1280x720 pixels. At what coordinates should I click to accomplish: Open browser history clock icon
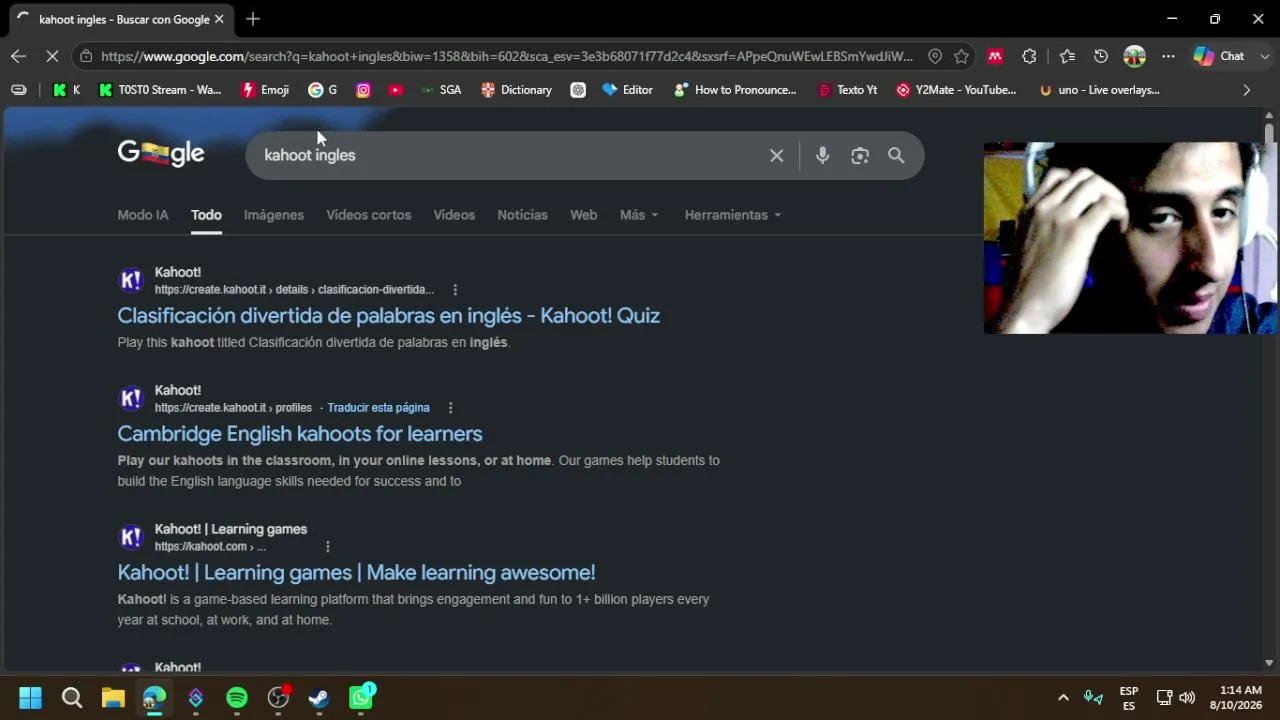[x=1101, y=56]
